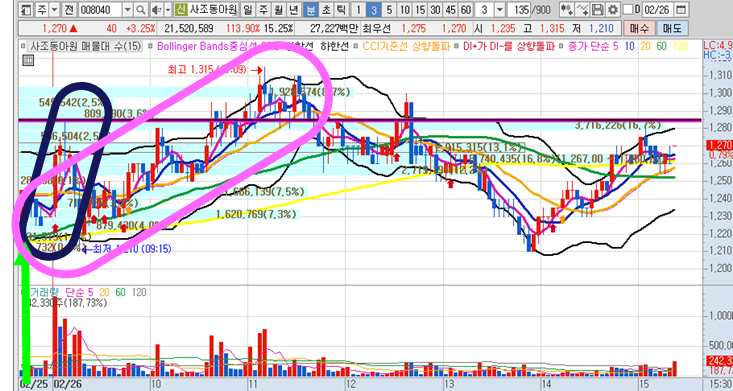Open the stock search magnifier icon

click(x=140, y=9)
